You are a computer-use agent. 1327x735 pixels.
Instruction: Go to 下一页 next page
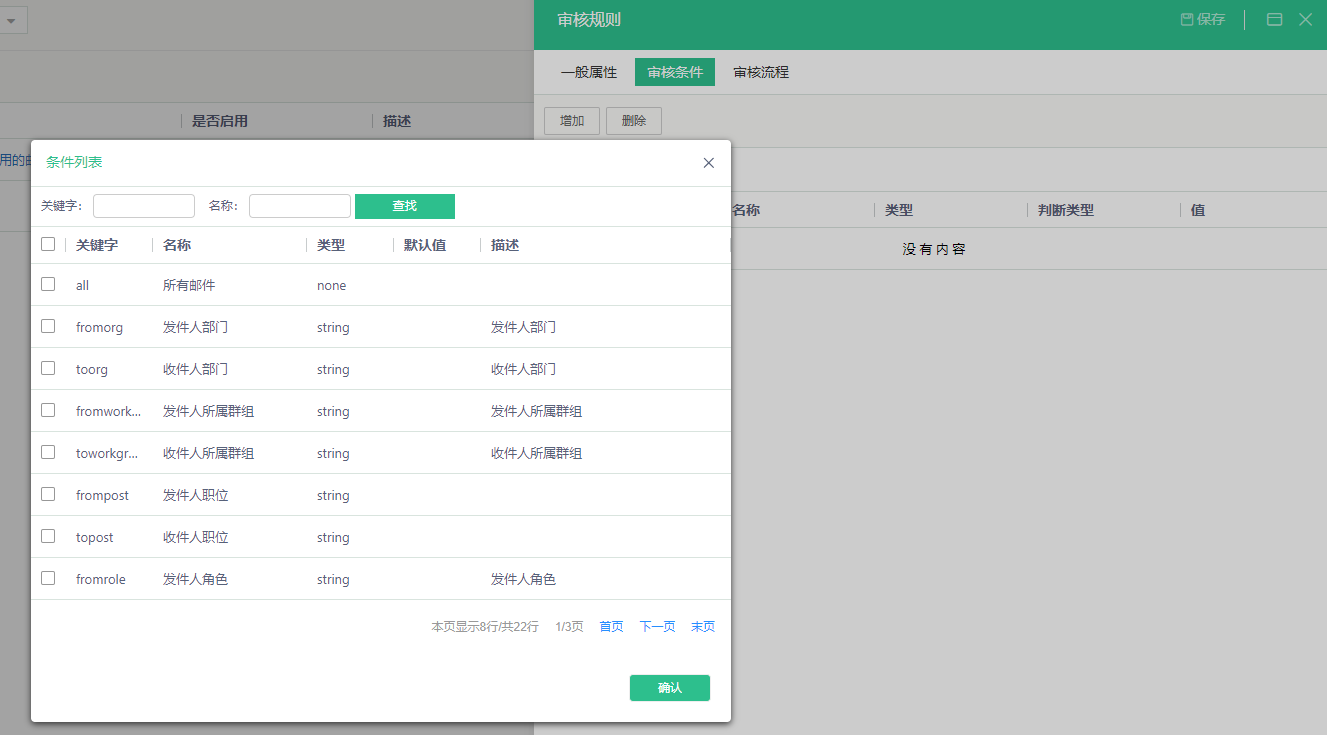(657, 627)
